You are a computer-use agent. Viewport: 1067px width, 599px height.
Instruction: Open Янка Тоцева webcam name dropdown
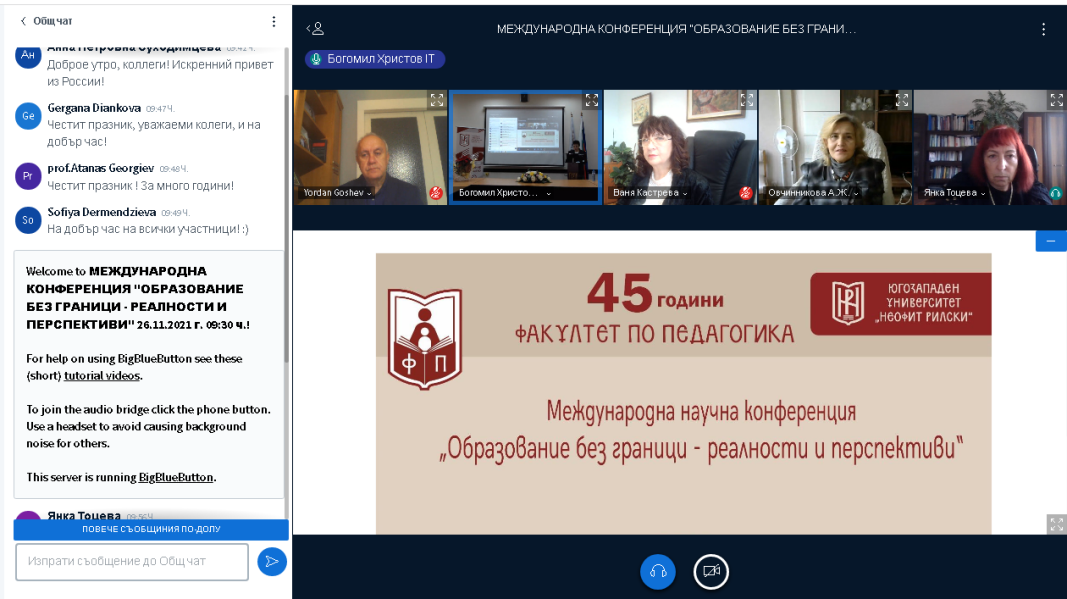coord(954,193)
